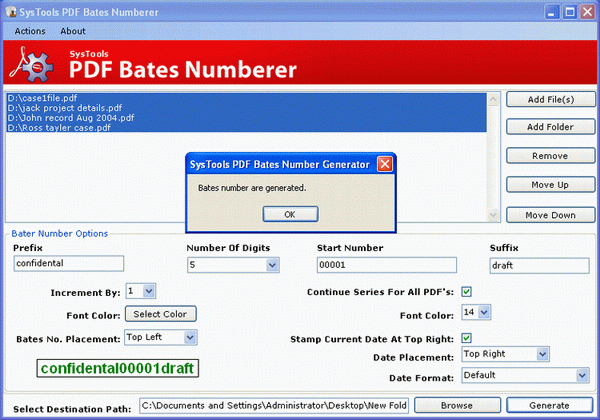Toggle Continue Series For All PDF's checkbox
This screenshot has width=600, height=420.
click(x=466, y=292)
